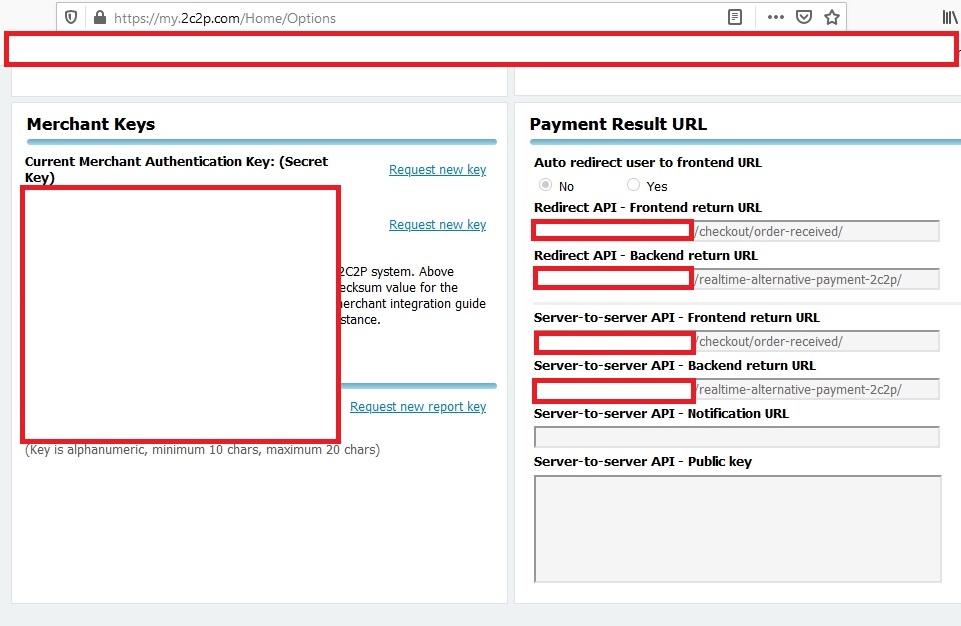Viewport: 961px width, 626px height.
Task: Click the 'Payment Result URL' section heading
Action: pos(618,125)
